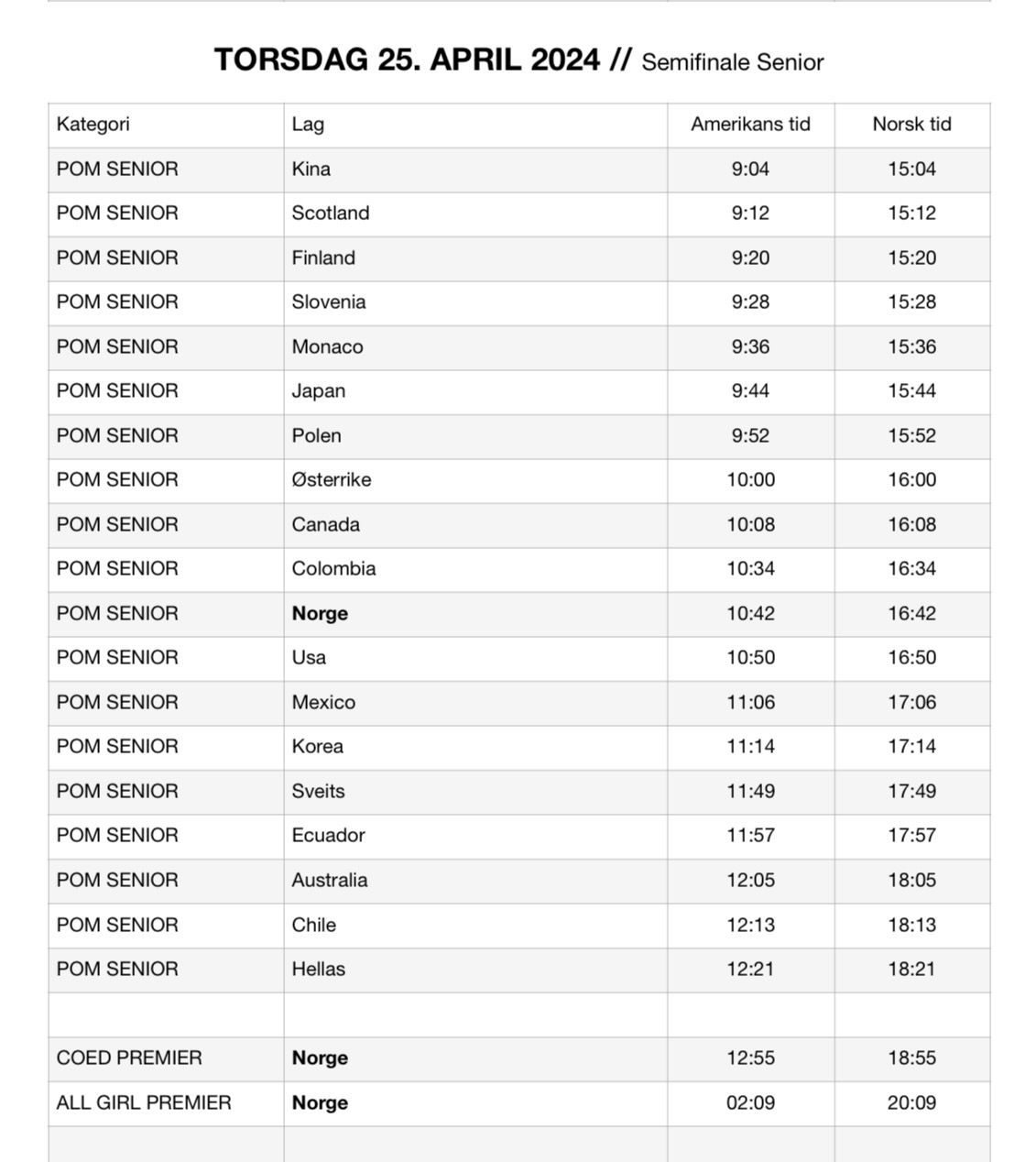Select the 10:42 Amerikans tid cell
The width and height of the screenshot is (1036, 1162).
click(750, 614)
